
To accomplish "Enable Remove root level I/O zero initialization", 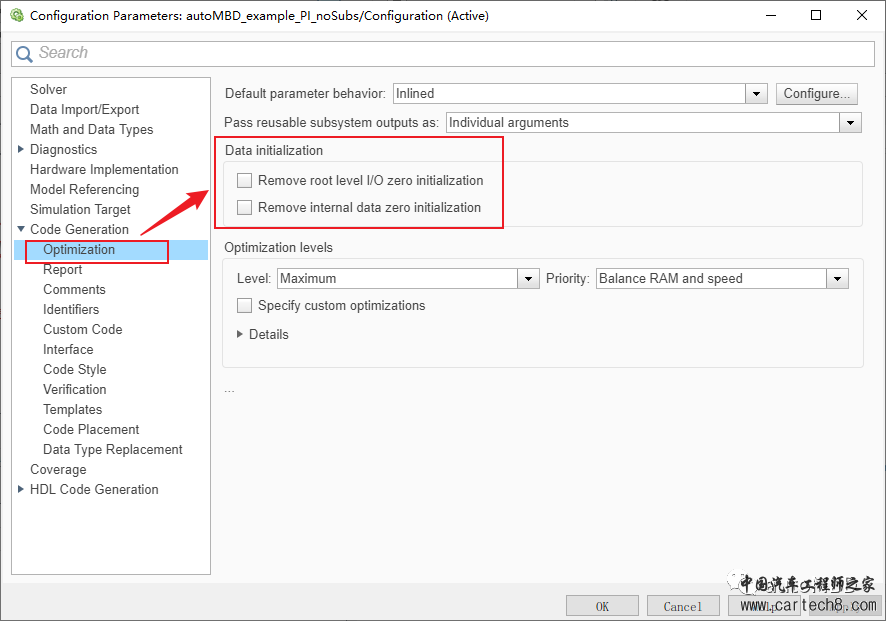I will click(244, 180).
